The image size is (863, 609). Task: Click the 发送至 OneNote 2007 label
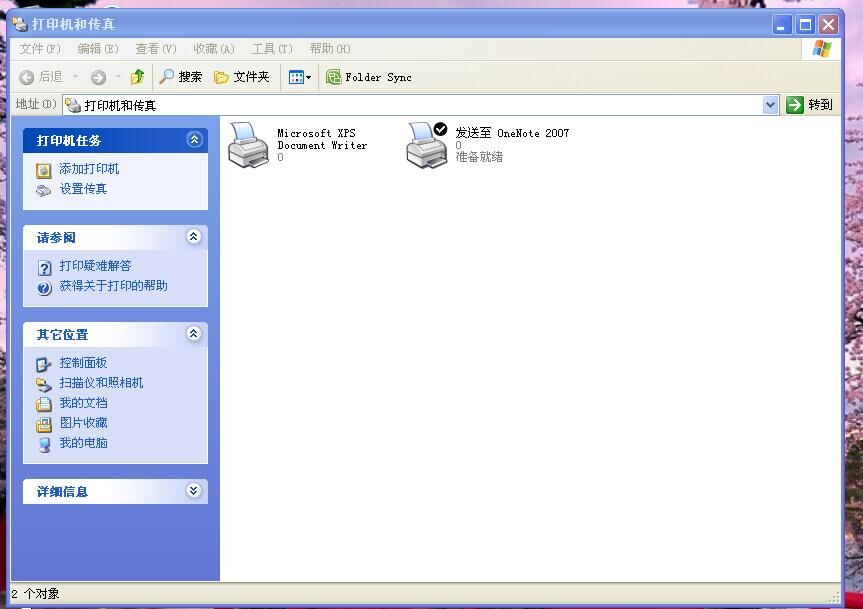[x=512, y=133]
